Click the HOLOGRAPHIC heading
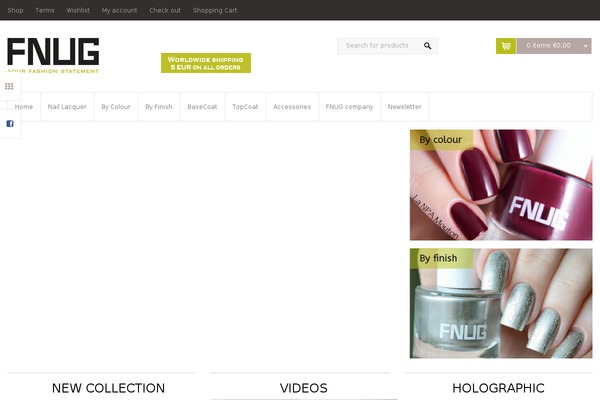Viewport: 600px width, 400px height. [x=498, y=388]
